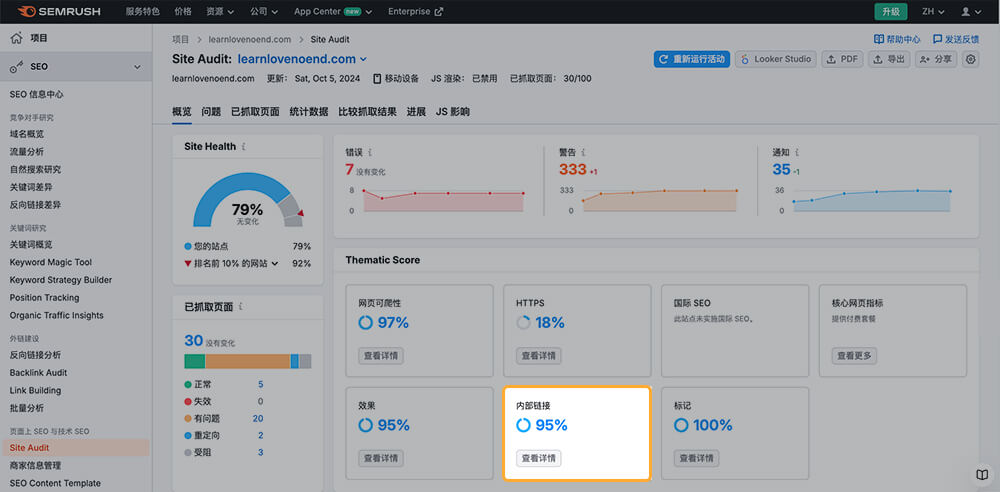This screenshot has width=1000, height=492.
Task: Switch to the 统计数据 tab
Action: (309, 112)
